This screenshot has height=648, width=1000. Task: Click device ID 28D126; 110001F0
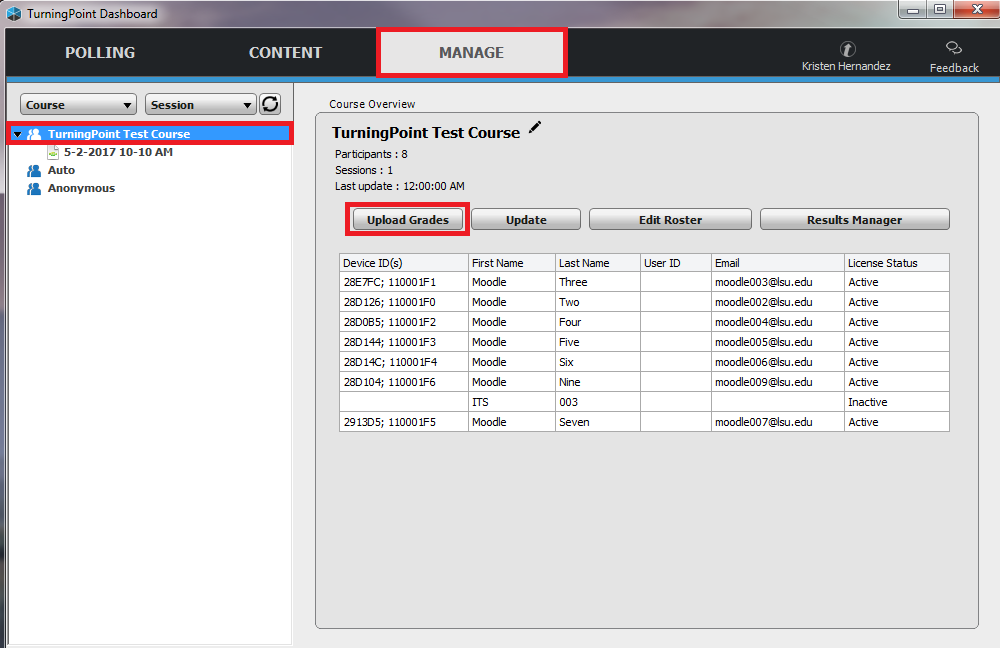404,302
